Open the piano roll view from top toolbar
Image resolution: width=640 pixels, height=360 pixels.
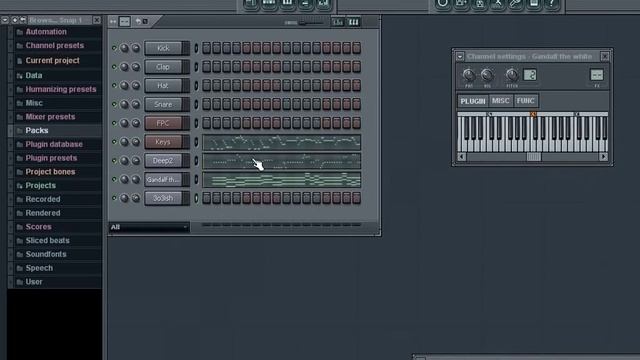287,4
